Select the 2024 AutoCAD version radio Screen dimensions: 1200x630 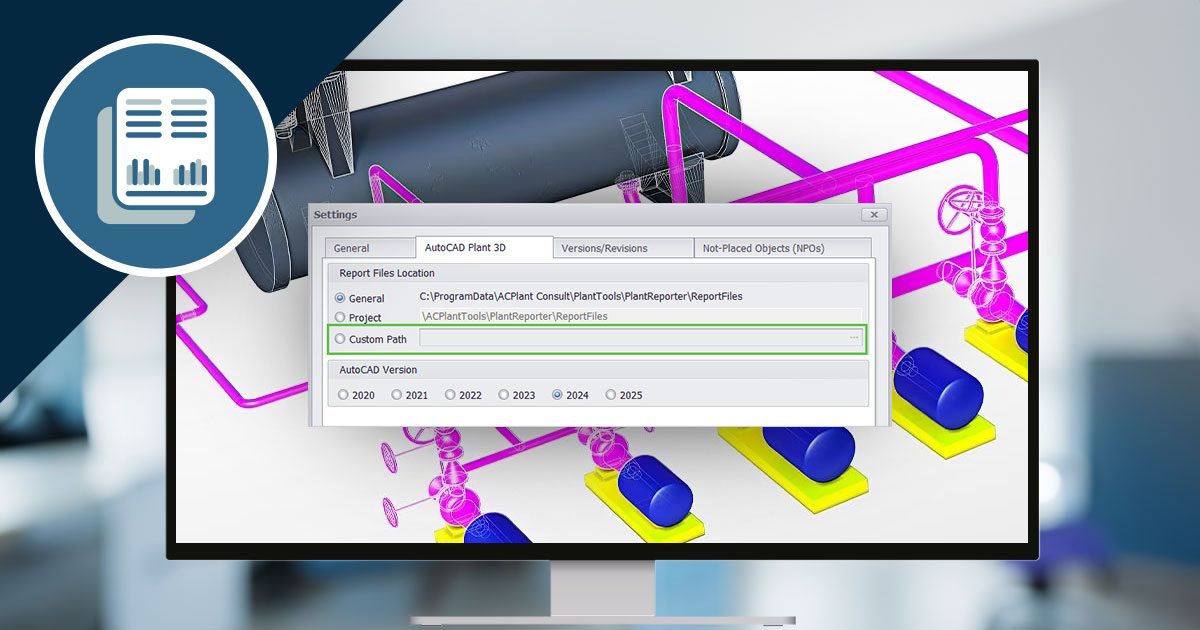tap(558, 395)
